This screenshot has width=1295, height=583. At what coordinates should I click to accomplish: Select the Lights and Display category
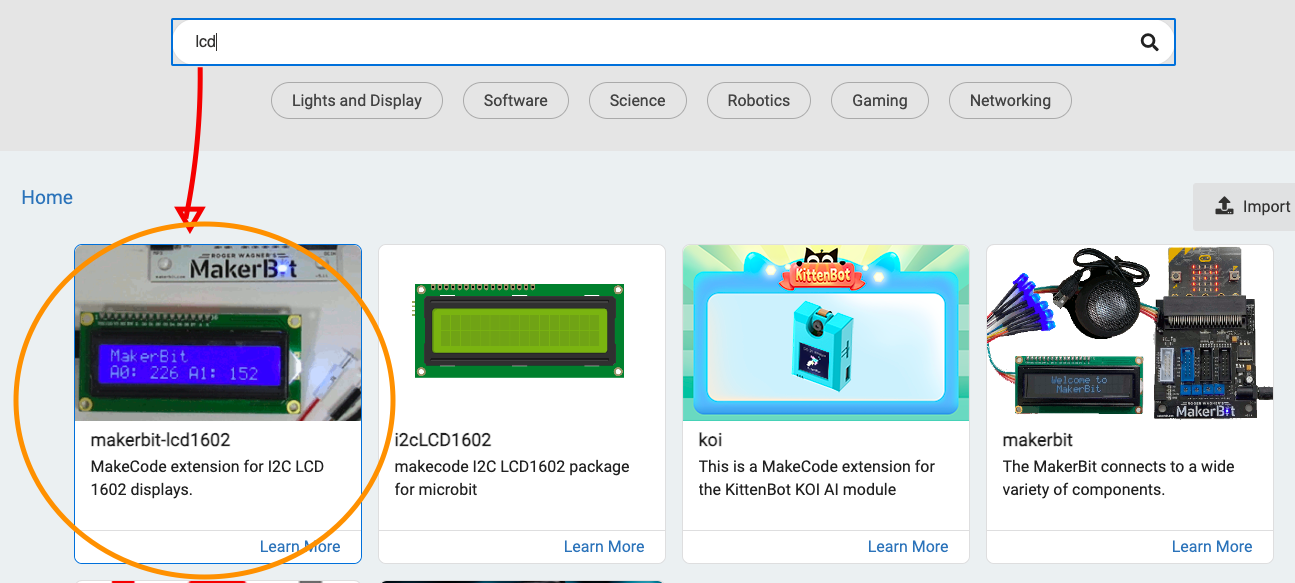357,100
